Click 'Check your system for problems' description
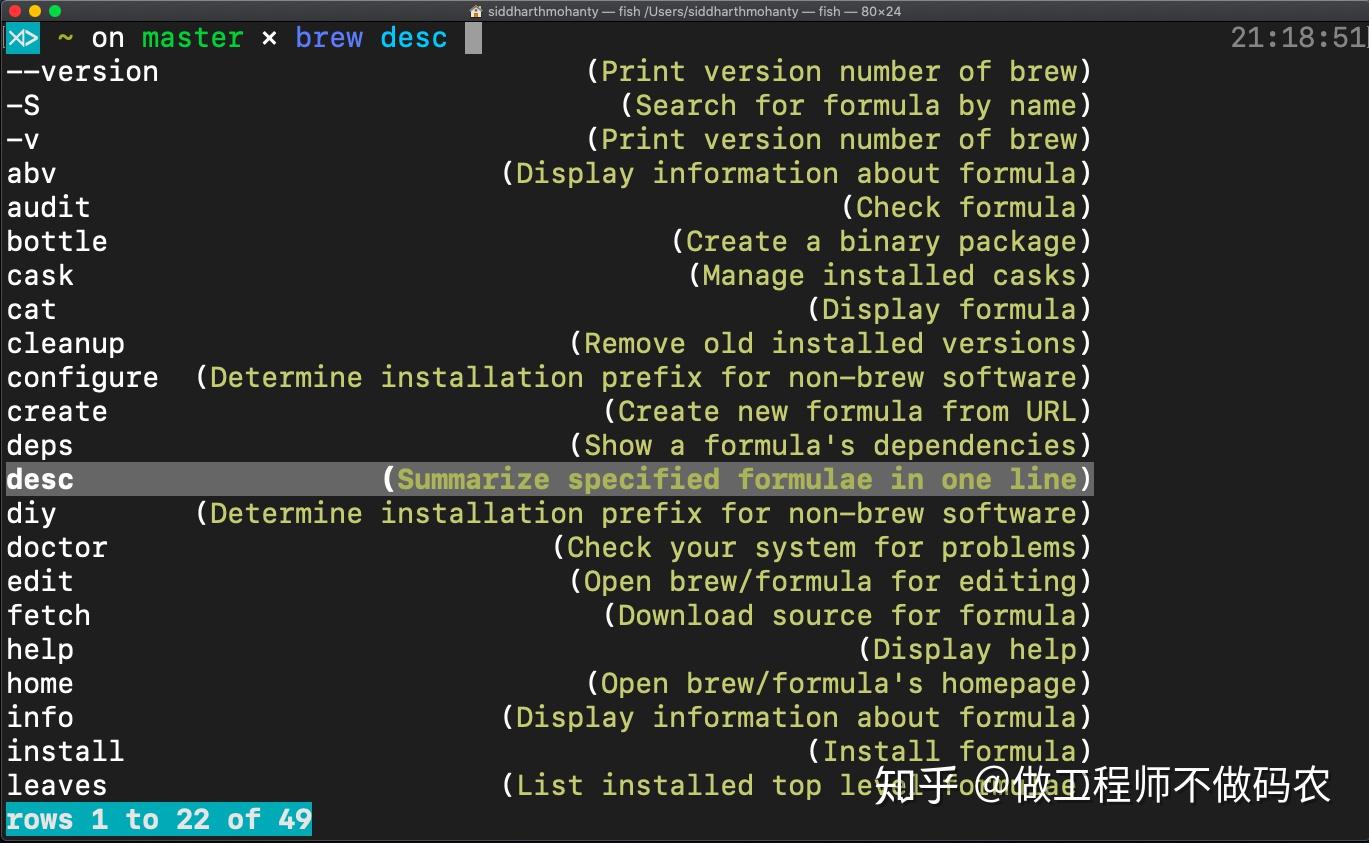The width and height of the screenshot is (1369, 843). coord(822,548)
